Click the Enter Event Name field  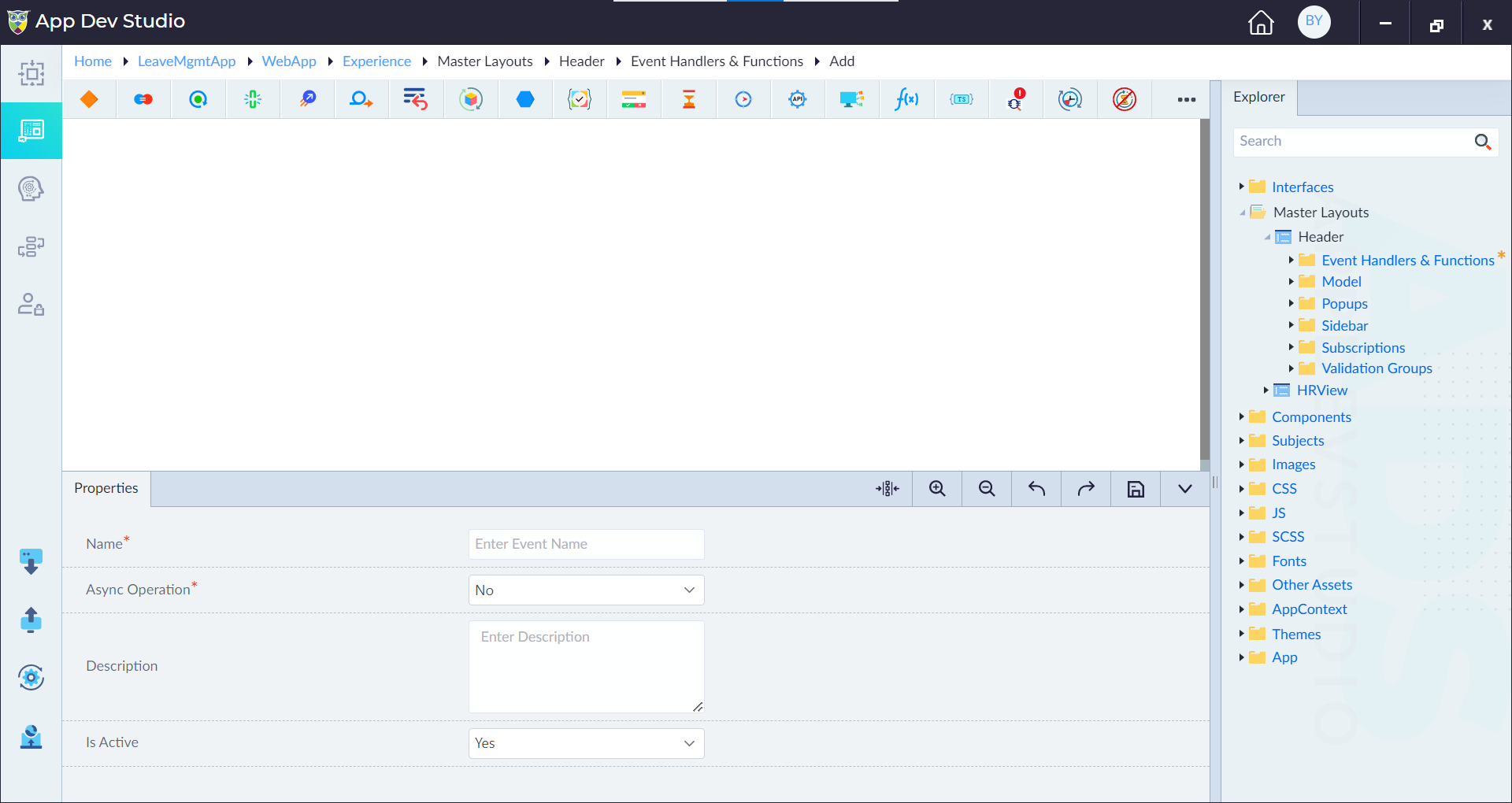tap(586, 544)
